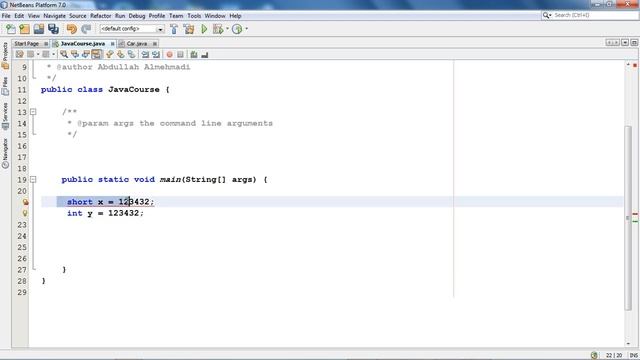Open the Source menu

click(x=78, y=16)
